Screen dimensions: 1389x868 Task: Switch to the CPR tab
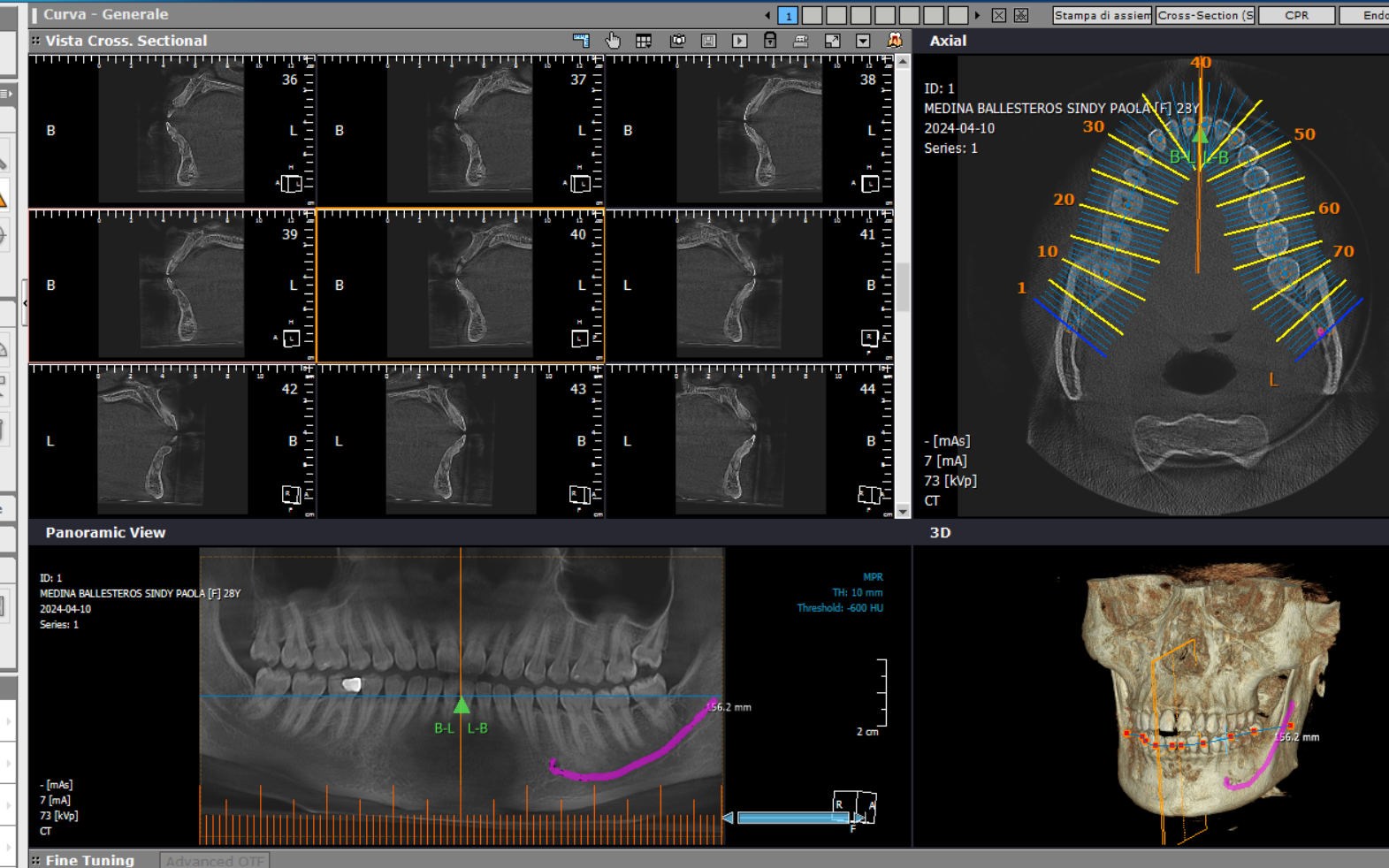[1297, 15]
